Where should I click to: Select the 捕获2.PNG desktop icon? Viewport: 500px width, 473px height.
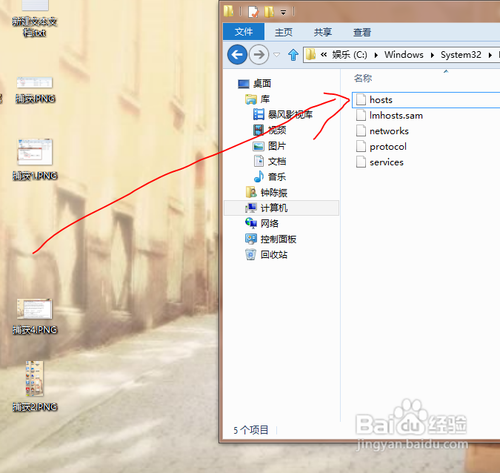35,387
